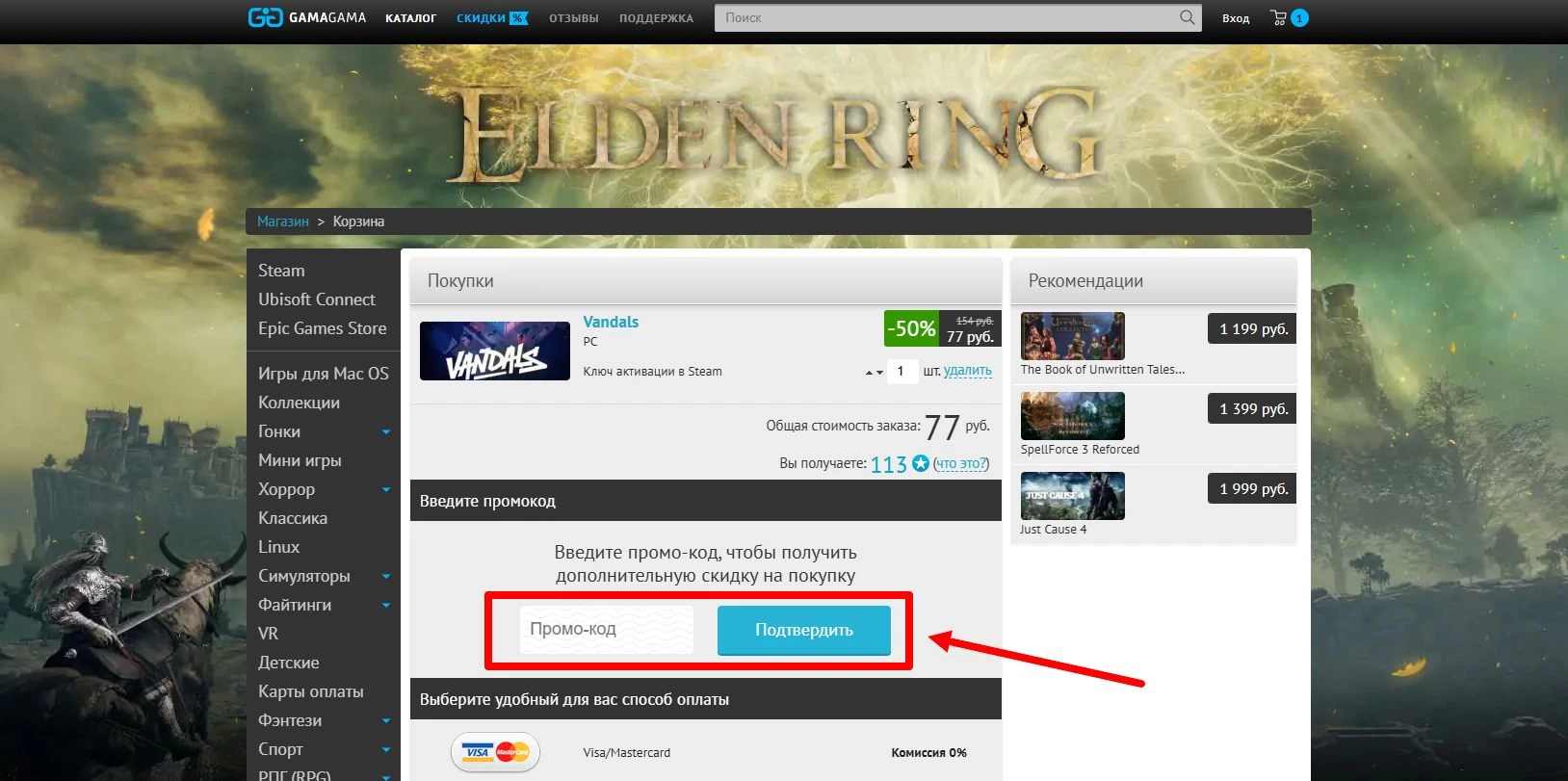The height and width of the screenshot is (781, 1568).
Task: Remove Vandals via the удалить link
Action: 967,371
